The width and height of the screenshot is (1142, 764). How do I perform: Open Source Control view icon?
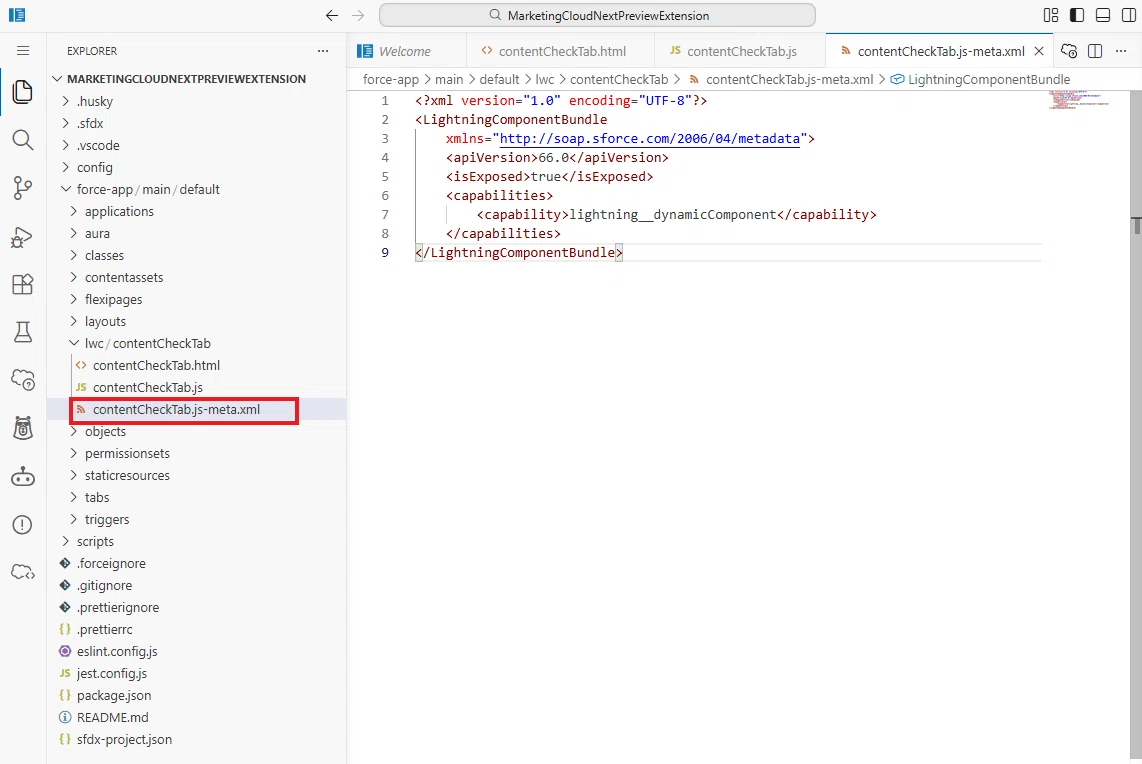[x=23, y=188]
